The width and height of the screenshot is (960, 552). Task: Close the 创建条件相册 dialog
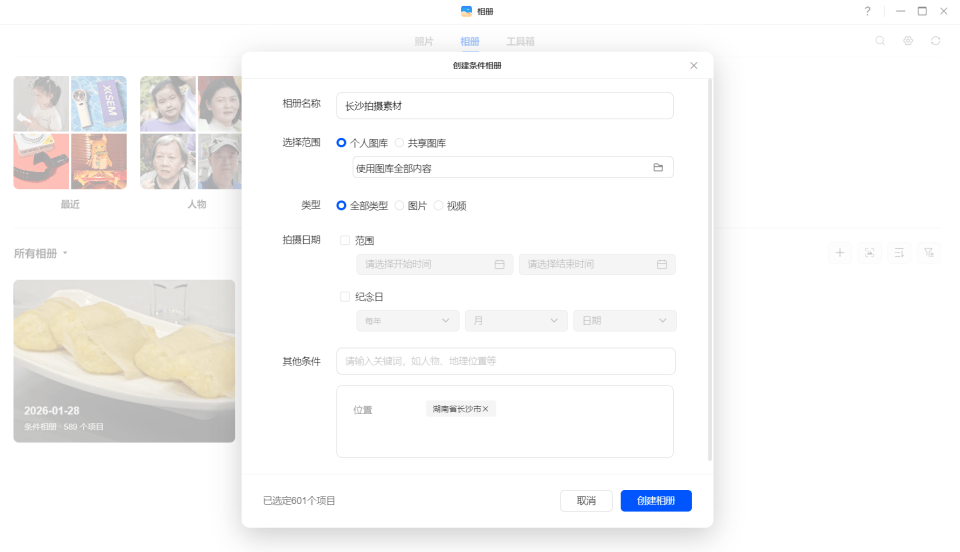pyautogui.click(x=694, y=65)
